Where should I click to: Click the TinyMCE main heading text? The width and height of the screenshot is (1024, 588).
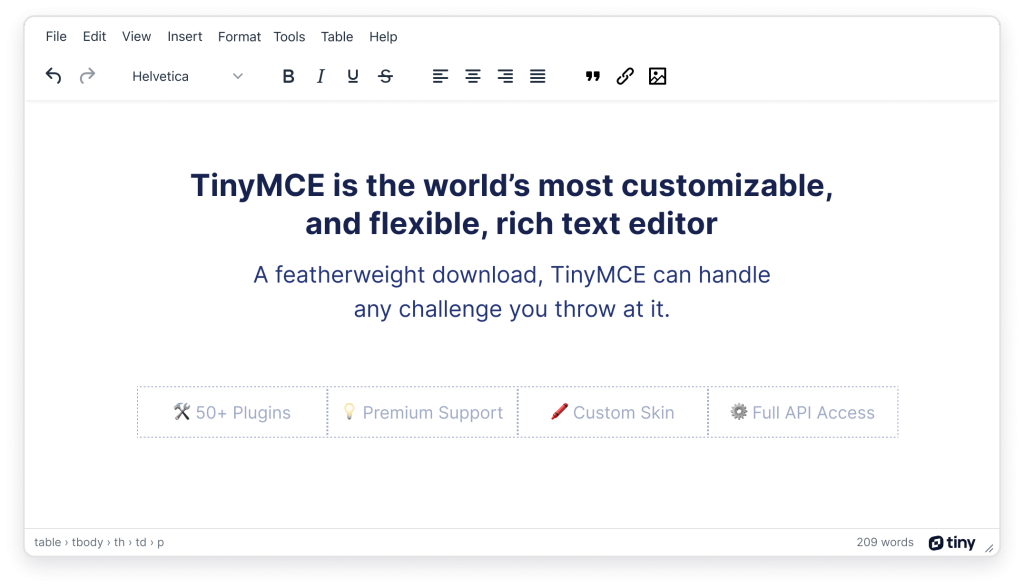[x=511, y=204]
